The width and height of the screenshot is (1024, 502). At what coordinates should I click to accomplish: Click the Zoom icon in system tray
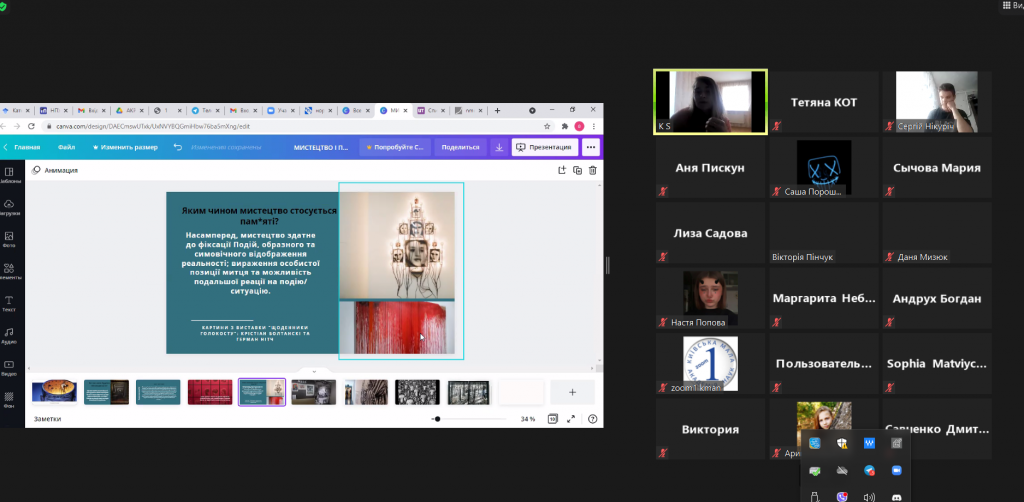pos(897,470)
